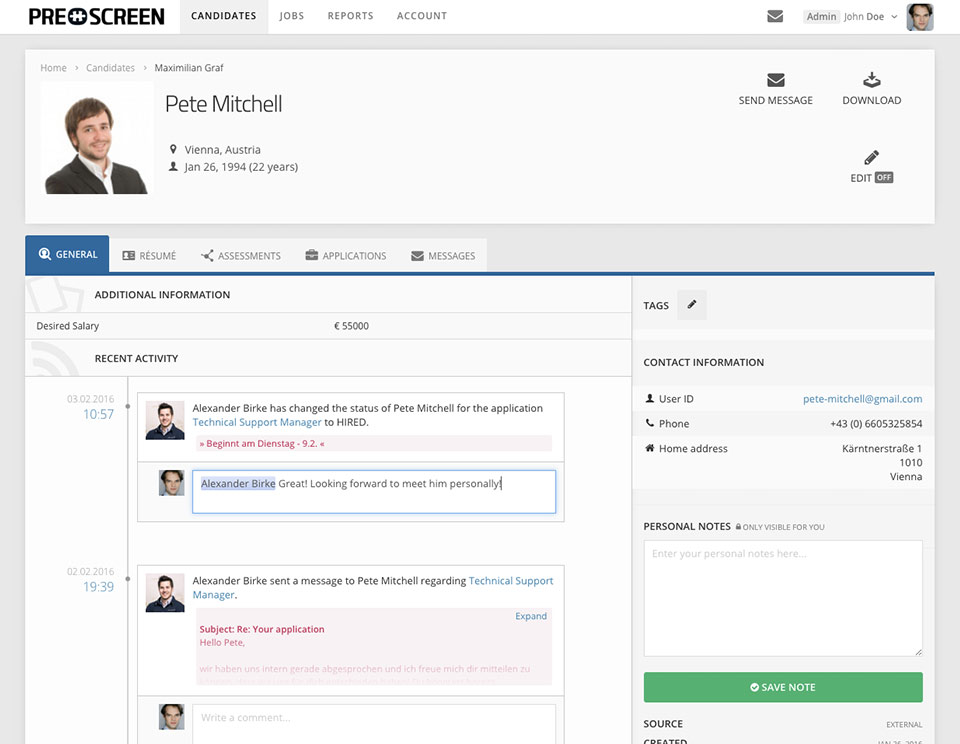Click the Edit pencil icon

(x=871, y=157)
